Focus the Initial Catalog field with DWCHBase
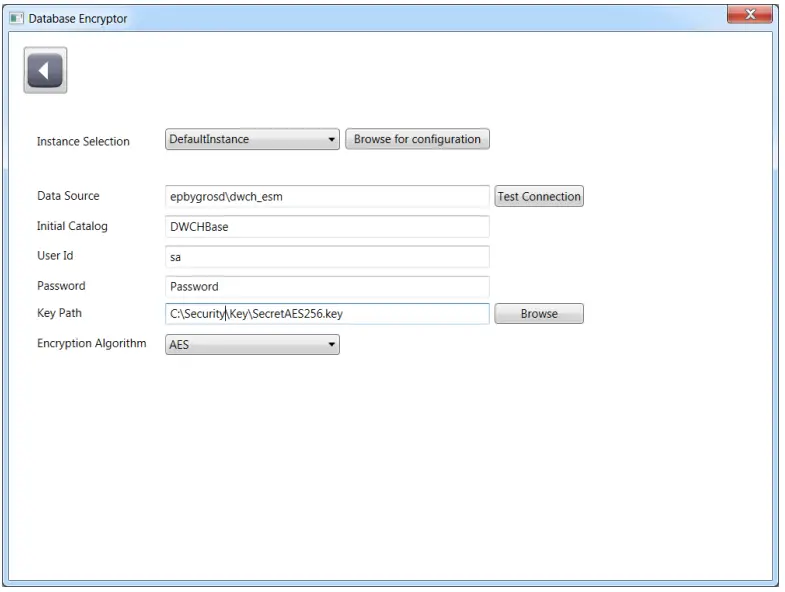785x592 pixels. coord(327,226)
